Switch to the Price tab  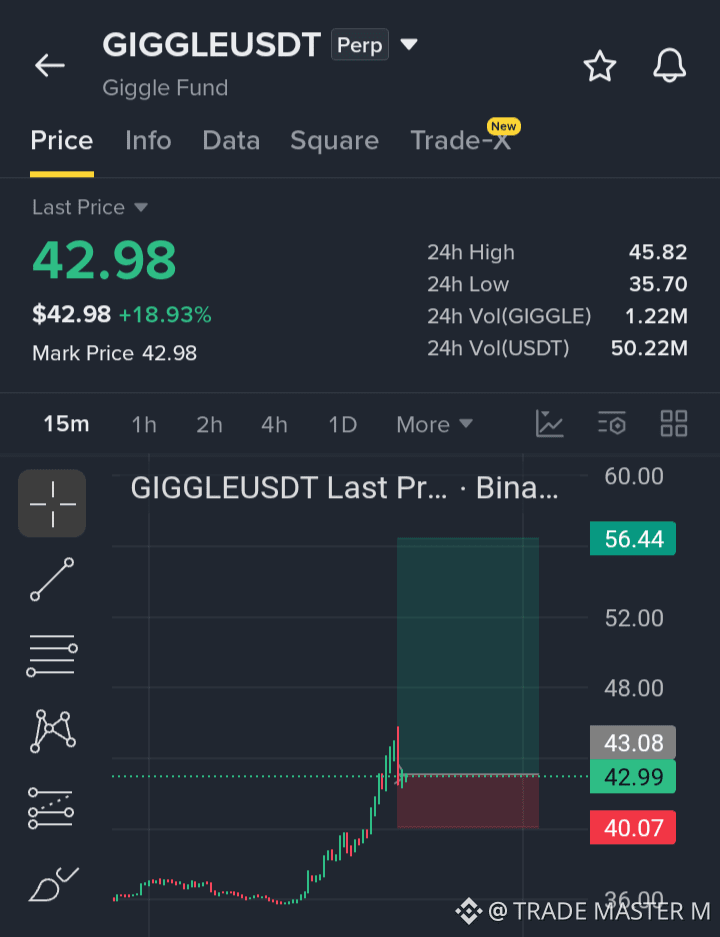pyautogui.click(x=62, y=140)
